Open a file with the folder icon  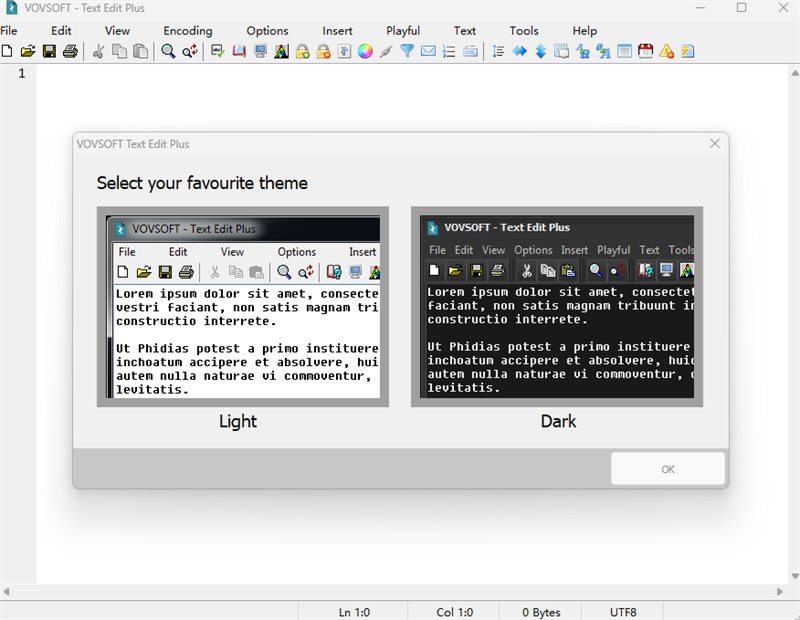28,51
